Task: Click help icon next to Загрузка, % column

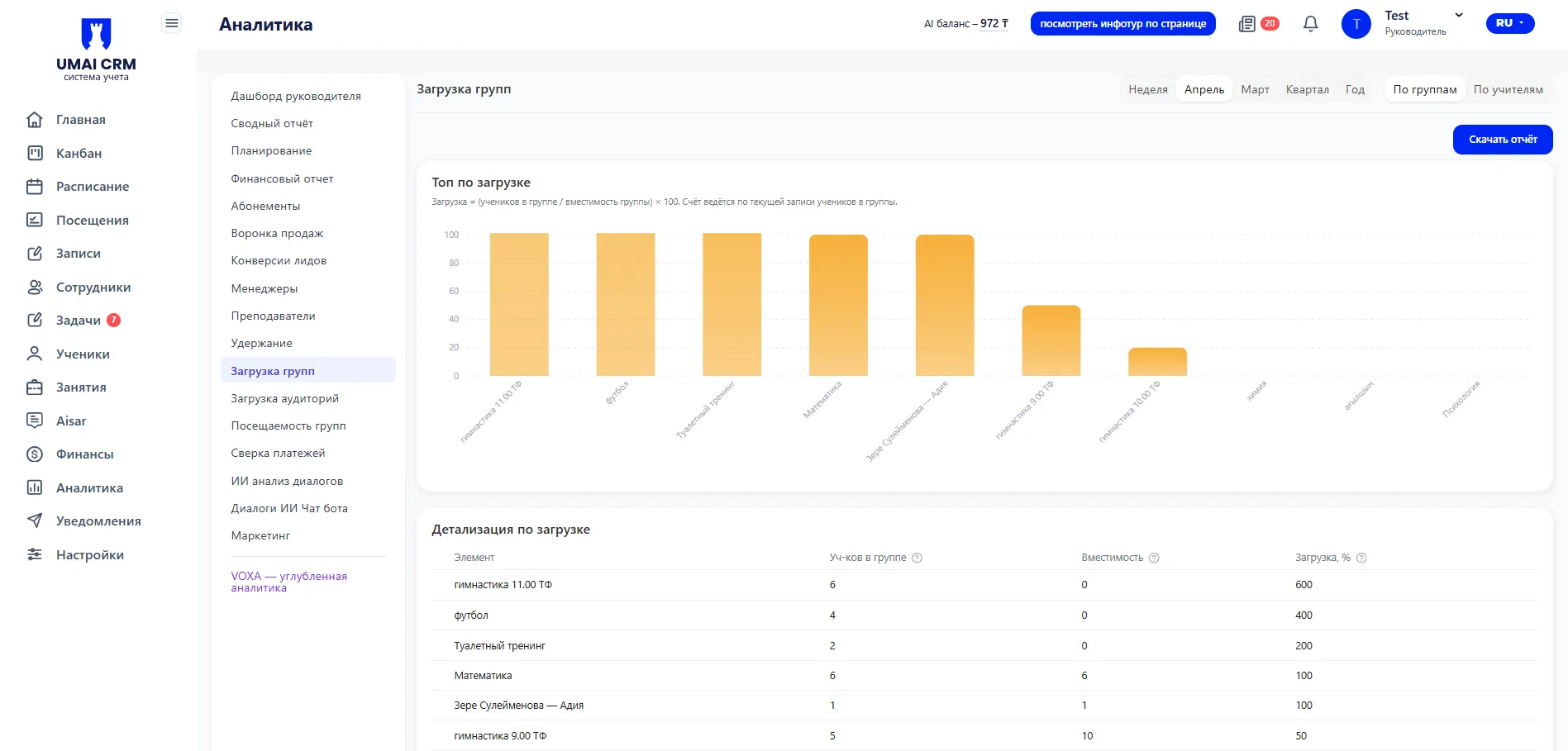Action: [x=1361, y=558]
